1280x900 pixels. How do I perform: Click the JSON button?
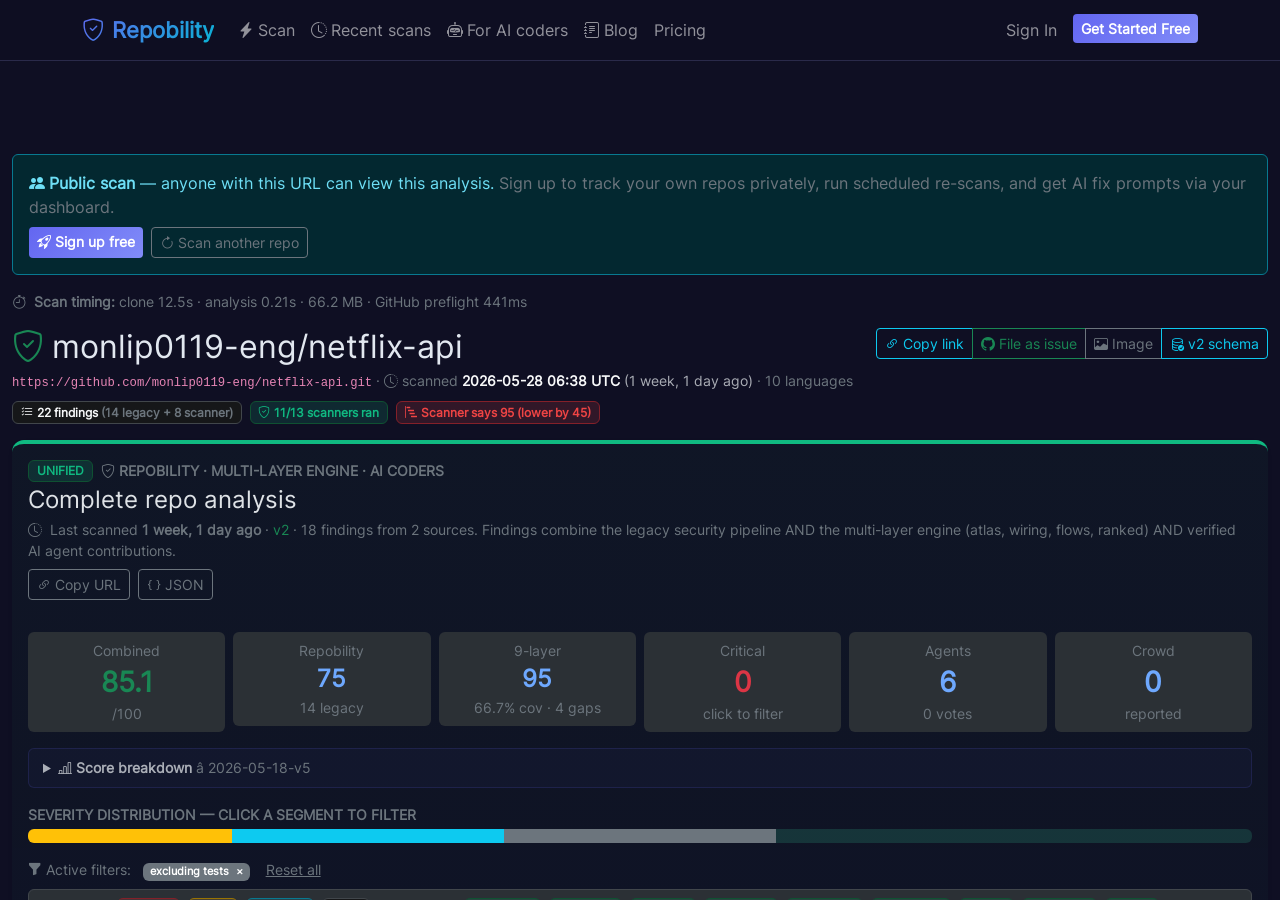175,584
